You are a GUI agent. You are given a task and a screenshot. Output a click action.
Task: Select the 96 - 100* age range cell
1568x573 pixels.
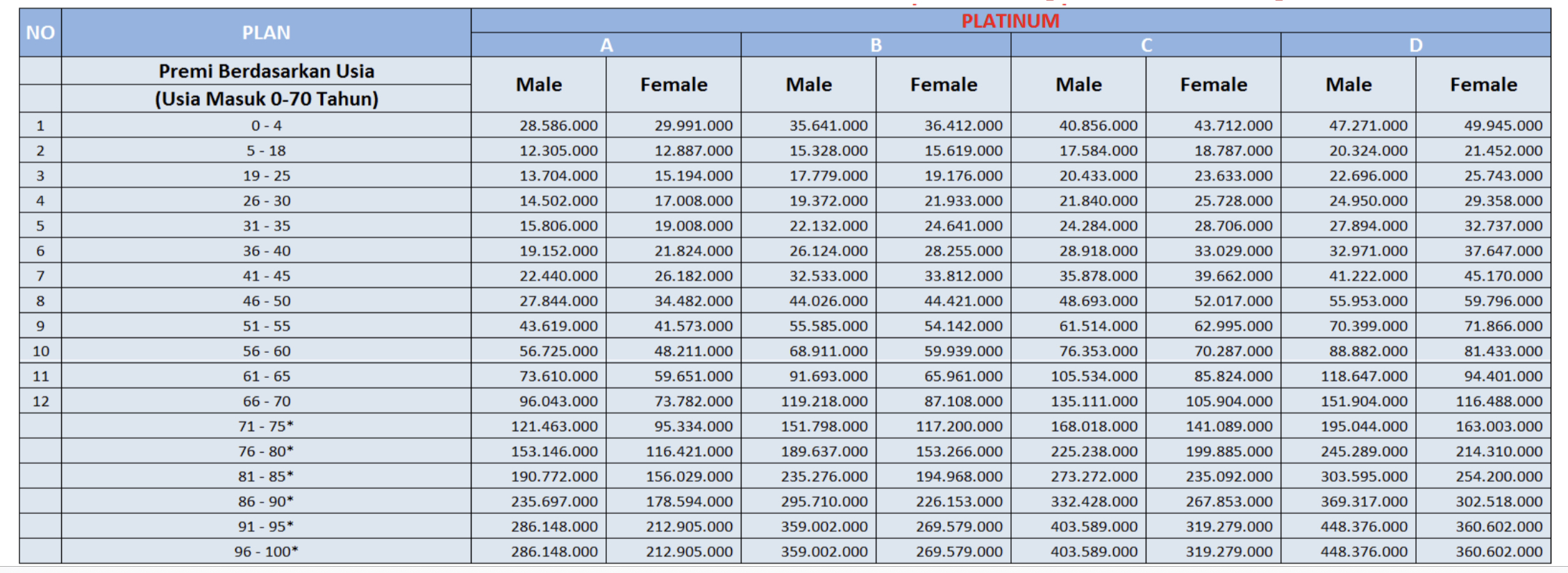pyautogui.click(x=266, y=551)
